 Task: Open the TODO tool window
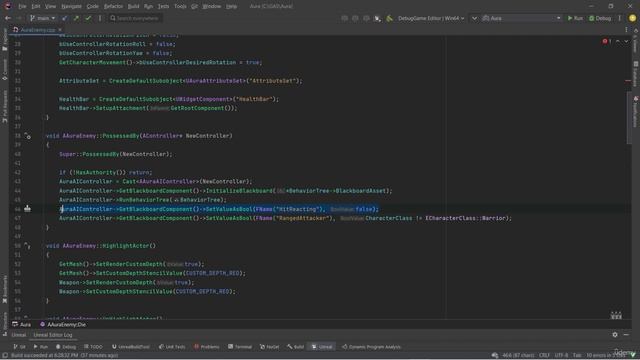(x=93, y=347)
